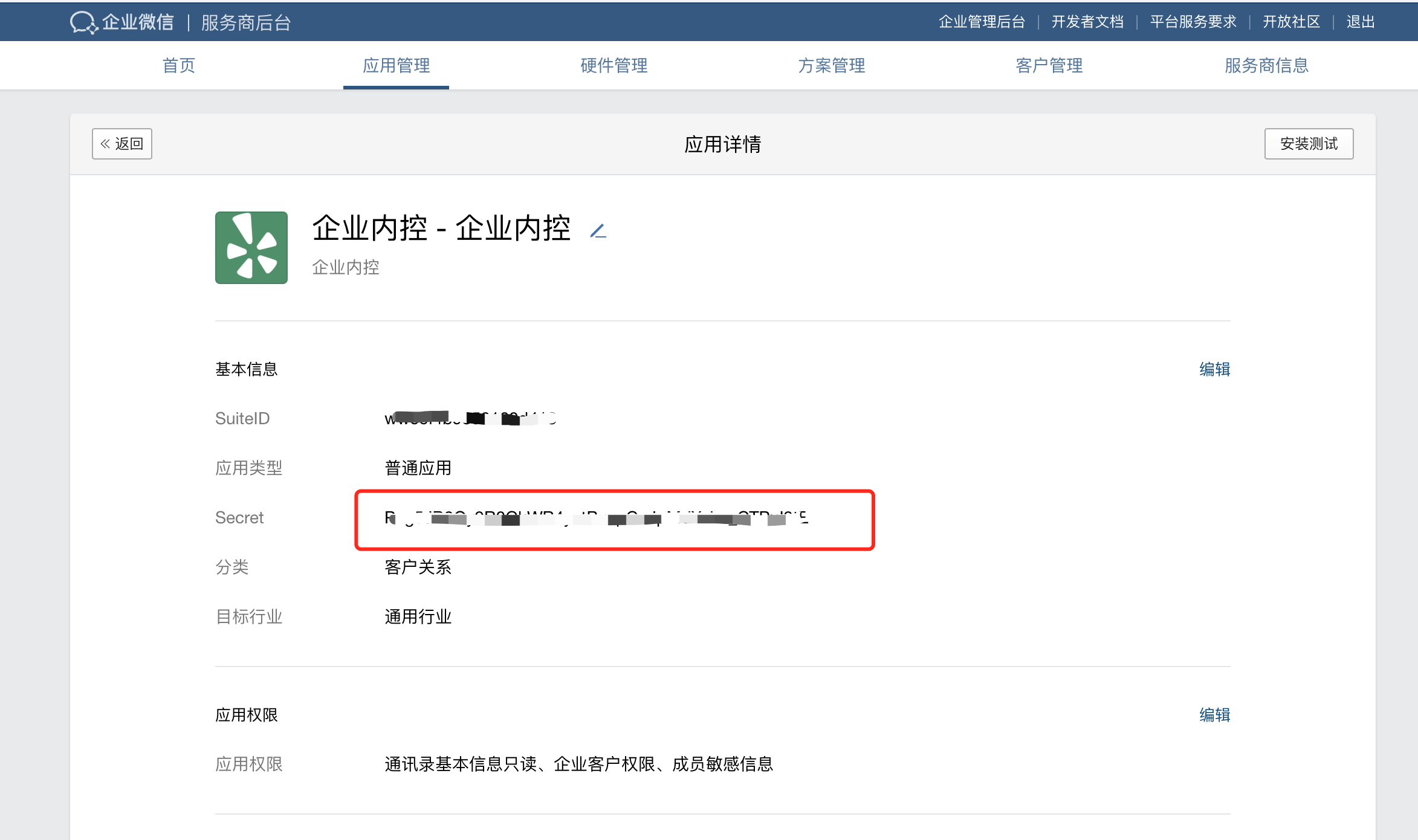The image size is (1418, 840).
Task: Click 编辑 next to 应用权限 section
Action: point(1214,715)
